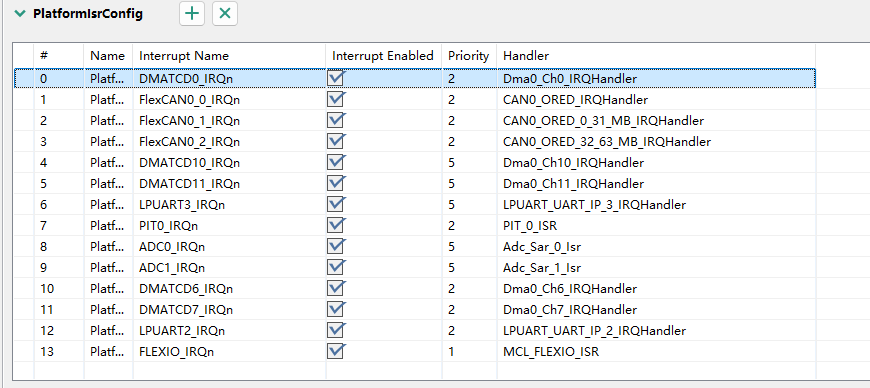
Task: Select row number 11 in table
Action: coord(414,309)
